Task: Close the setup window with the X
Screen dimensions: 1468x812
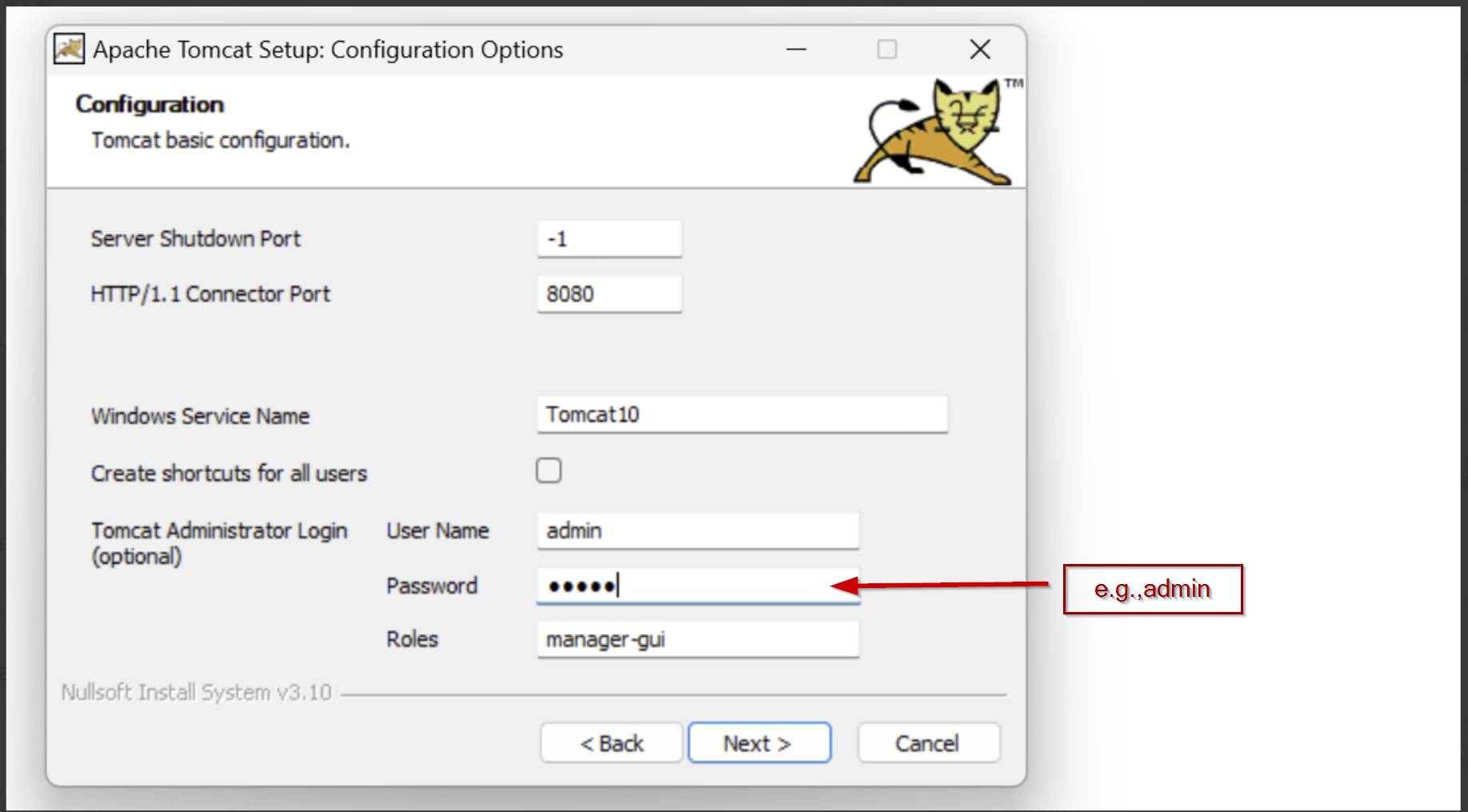Action: pos(979,49)
